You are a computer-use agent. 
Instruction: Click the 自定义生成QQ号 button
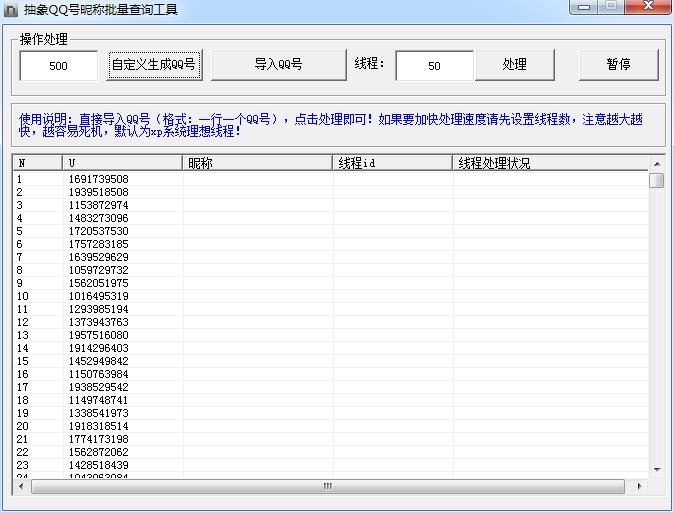point(153,65)
